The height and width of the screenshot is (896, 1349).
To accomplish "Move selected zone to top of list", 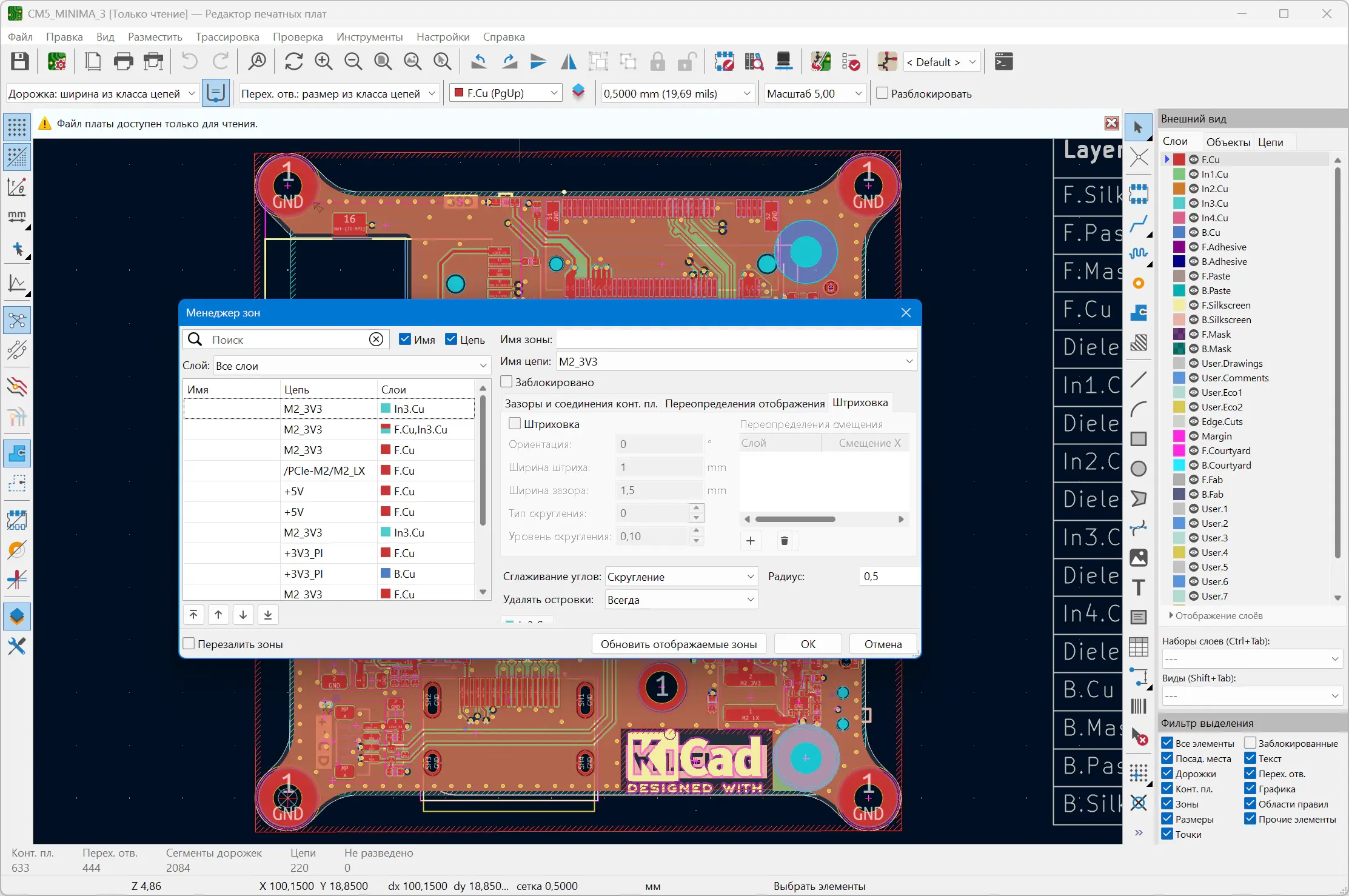I will pos(193,615).
